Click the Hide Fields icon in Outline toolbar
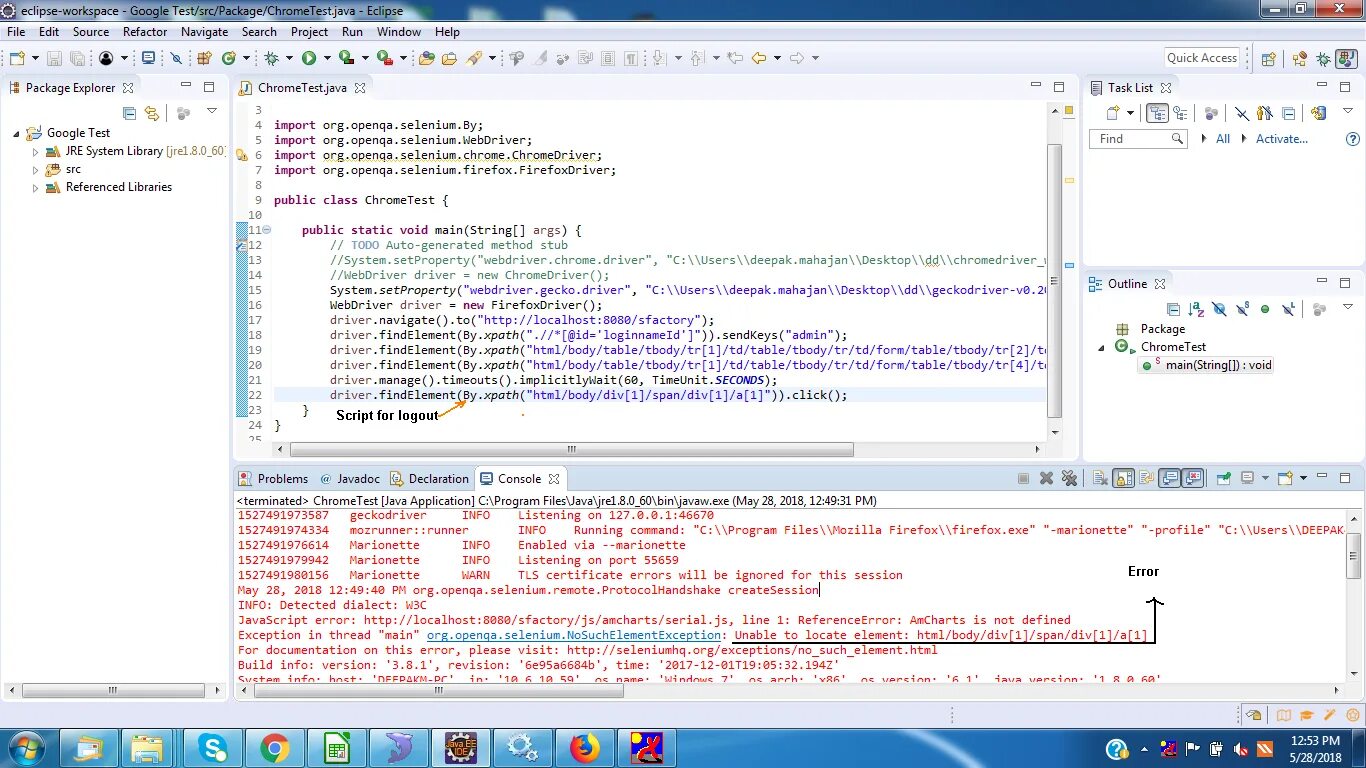1366x768 pixels. coord(1218,309)
